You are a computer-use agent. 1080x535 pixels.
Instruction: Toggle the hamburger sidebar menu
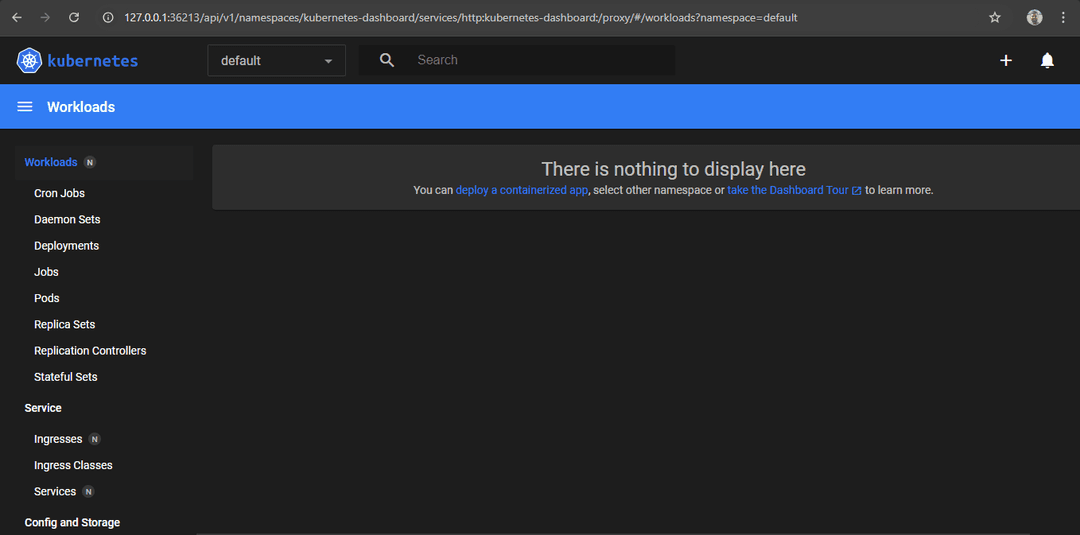click(25, 107)
